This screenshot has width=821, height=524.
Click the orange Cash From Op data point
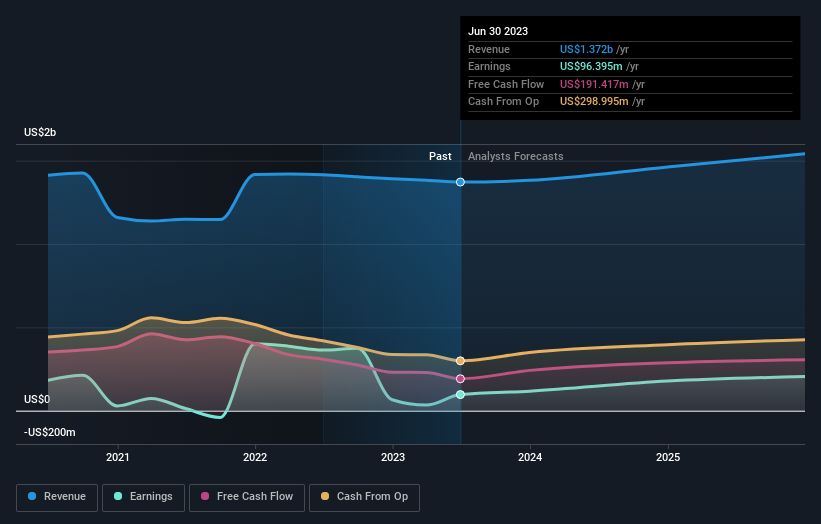point(460,361)
